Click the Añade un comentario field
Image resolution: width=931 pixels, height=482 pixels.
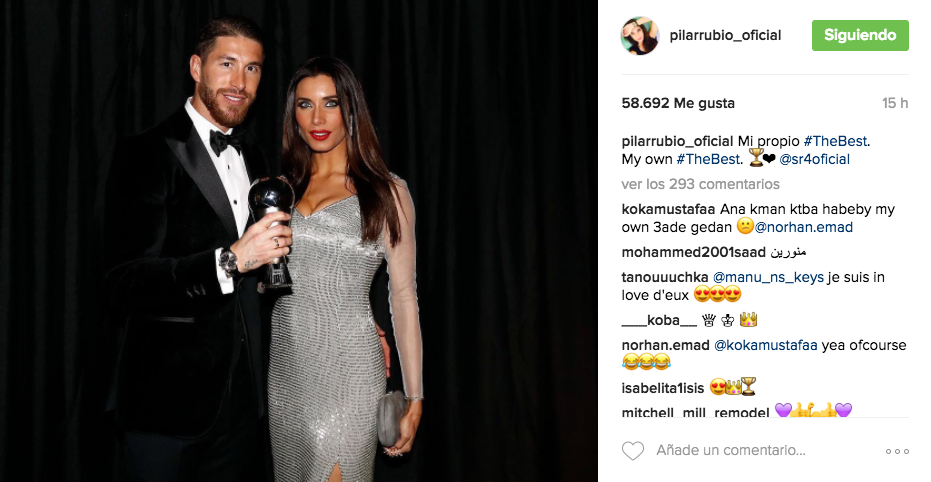click(731, 451)
